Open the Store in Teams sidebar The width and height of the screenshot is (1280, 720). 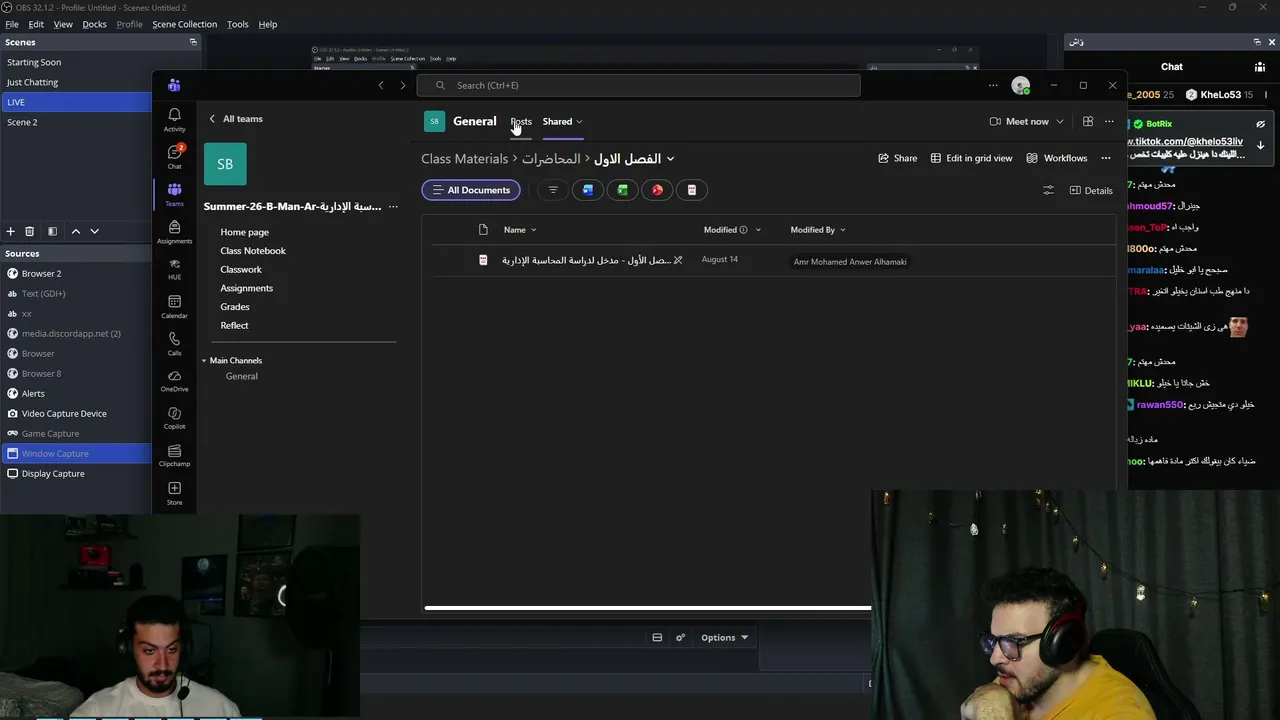click(174, 493)
